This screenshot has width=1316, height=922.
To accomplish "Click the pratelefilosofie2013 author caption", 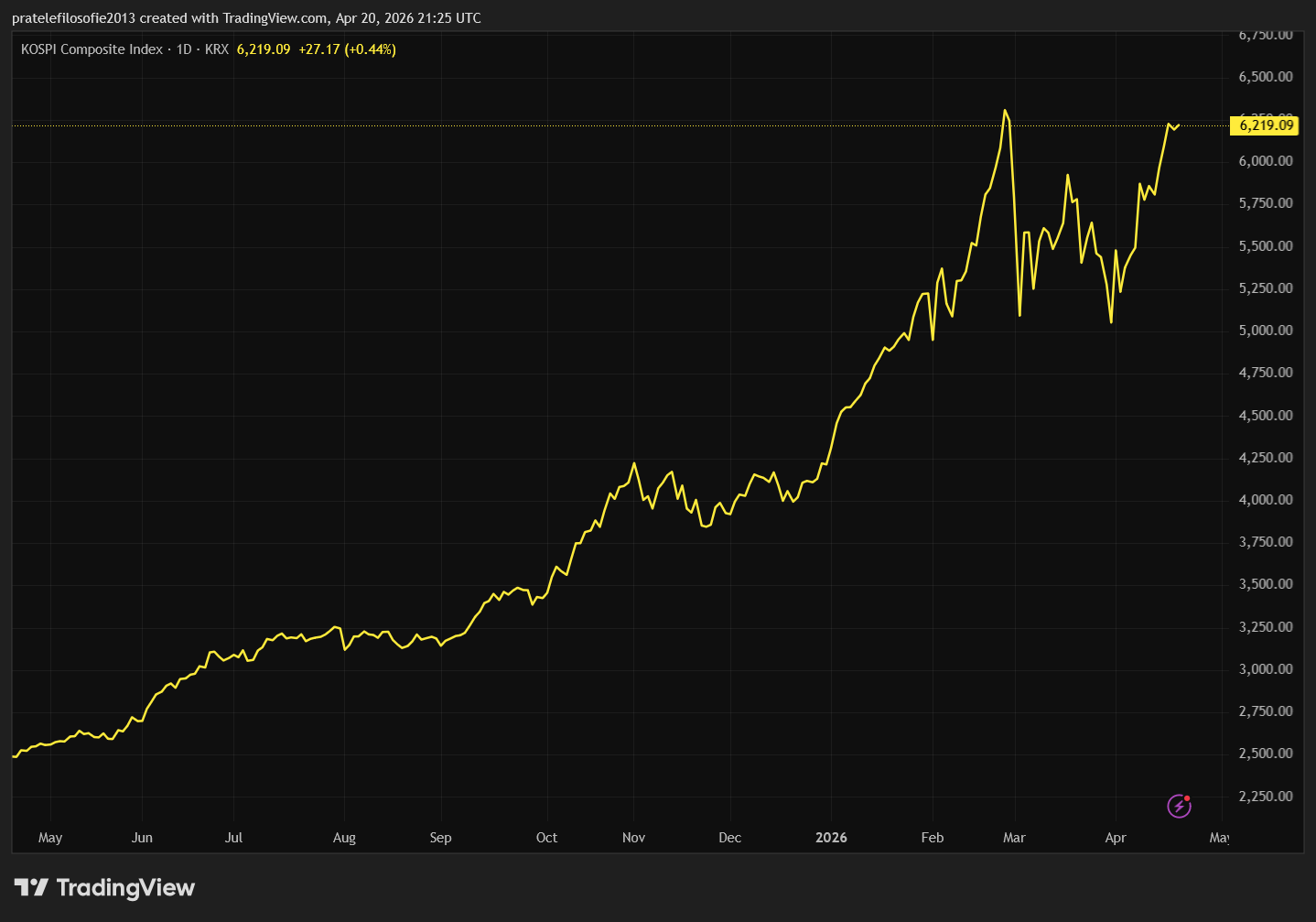I will pyautogui.click(x=73, y=18).
